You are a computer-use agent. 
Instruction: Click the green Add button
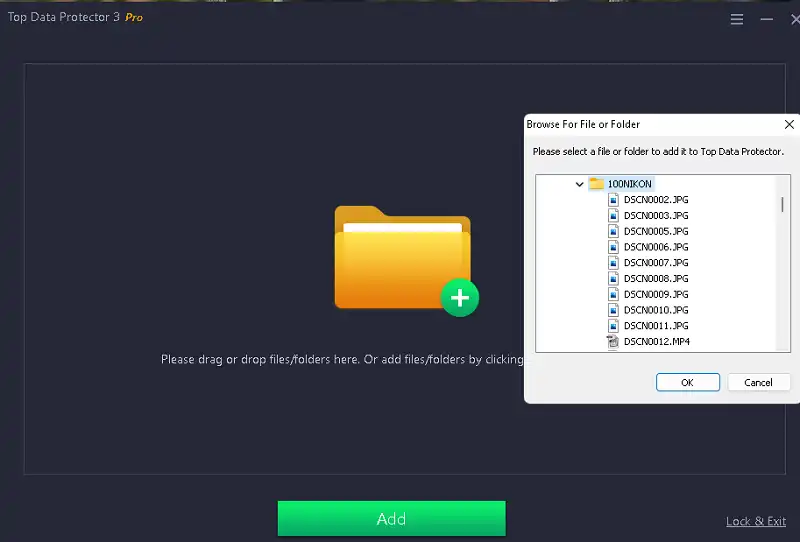[x=391, y=519]
